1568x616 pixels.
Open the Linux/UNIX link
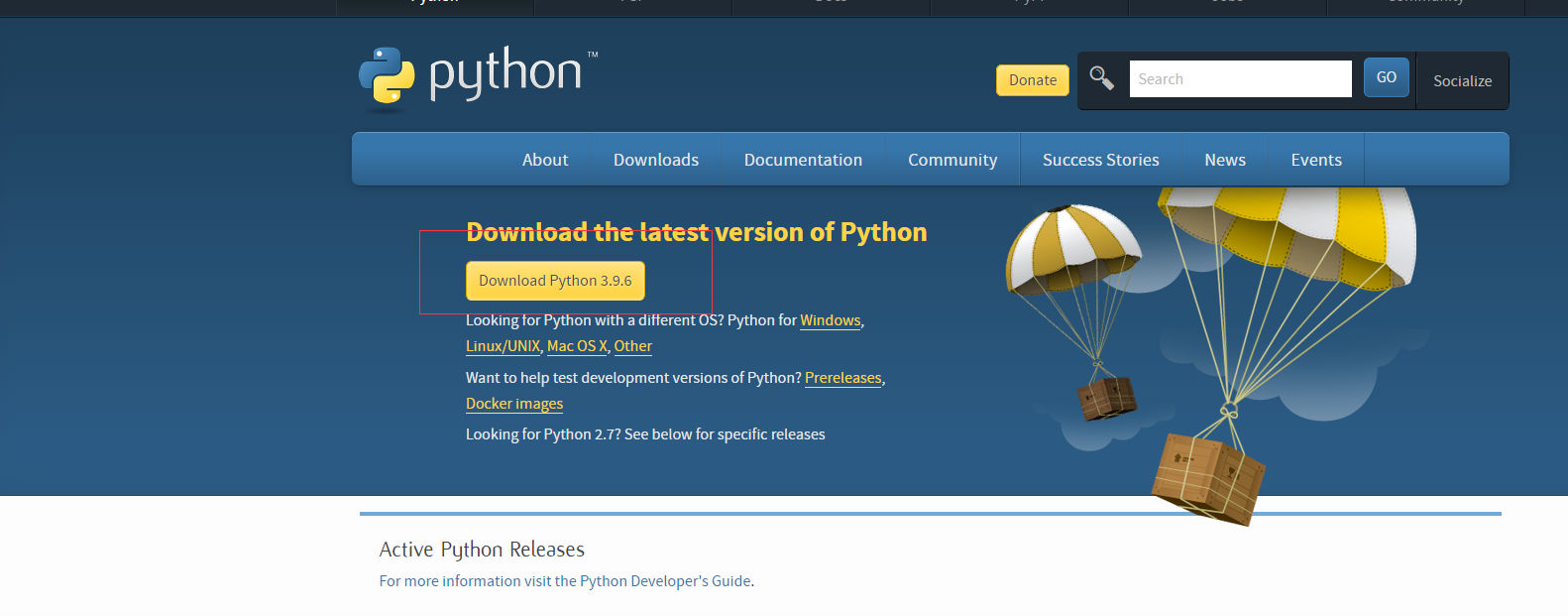point(503,346)
